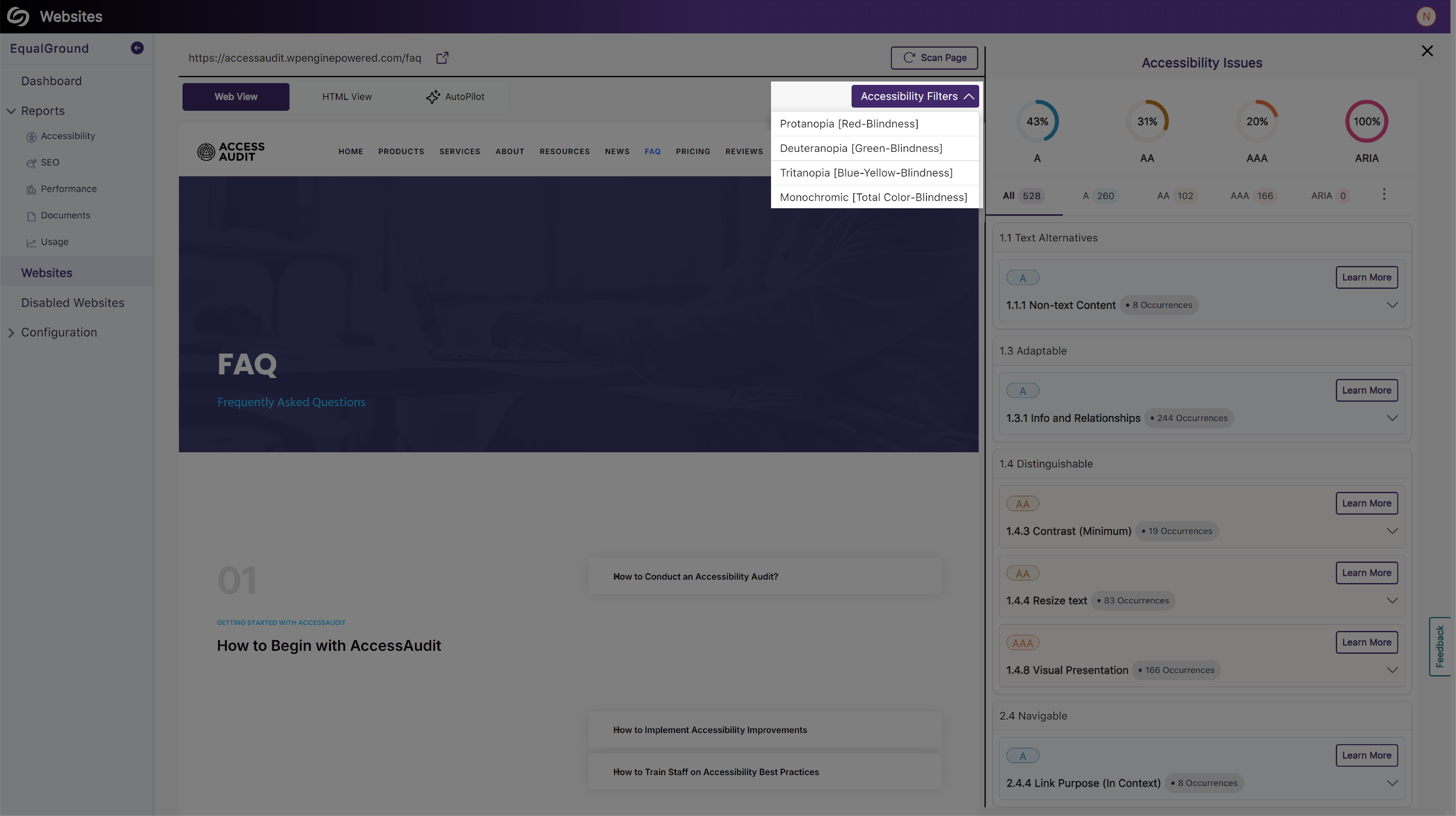Screen dimensions: 1456x816
Task: Open the Performance report in sidebar
Action: (68, 189)
